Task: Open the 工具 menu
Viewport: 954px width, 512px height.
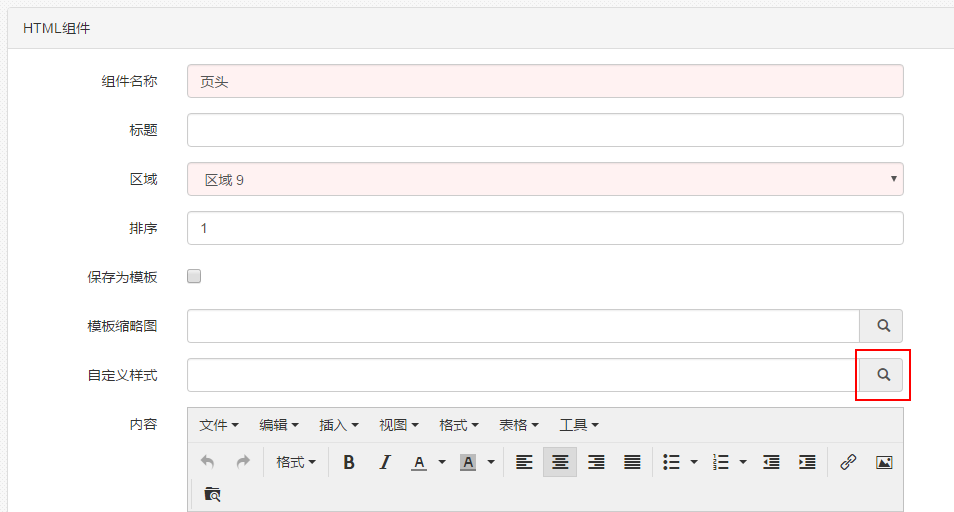Action: 579,425
